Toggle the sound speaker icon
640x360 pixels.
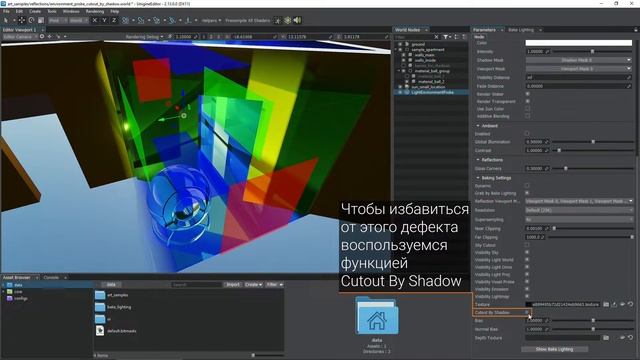tap(298, 20)
